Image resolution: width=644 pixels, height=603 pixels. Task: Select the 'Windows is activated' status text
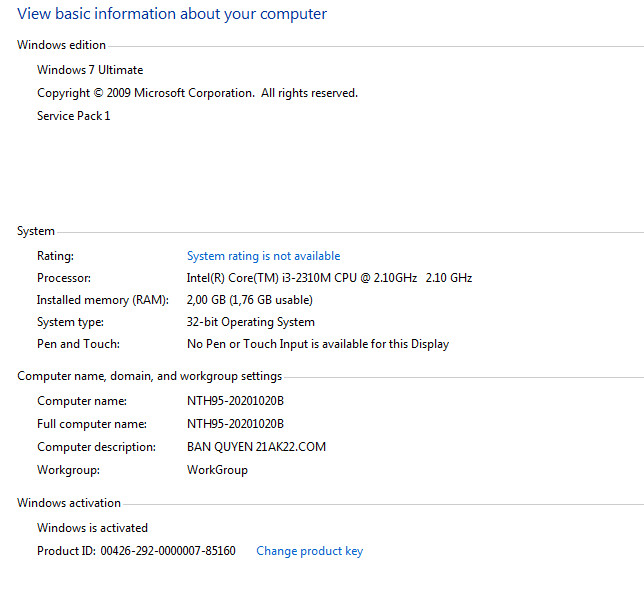point(92,528)
